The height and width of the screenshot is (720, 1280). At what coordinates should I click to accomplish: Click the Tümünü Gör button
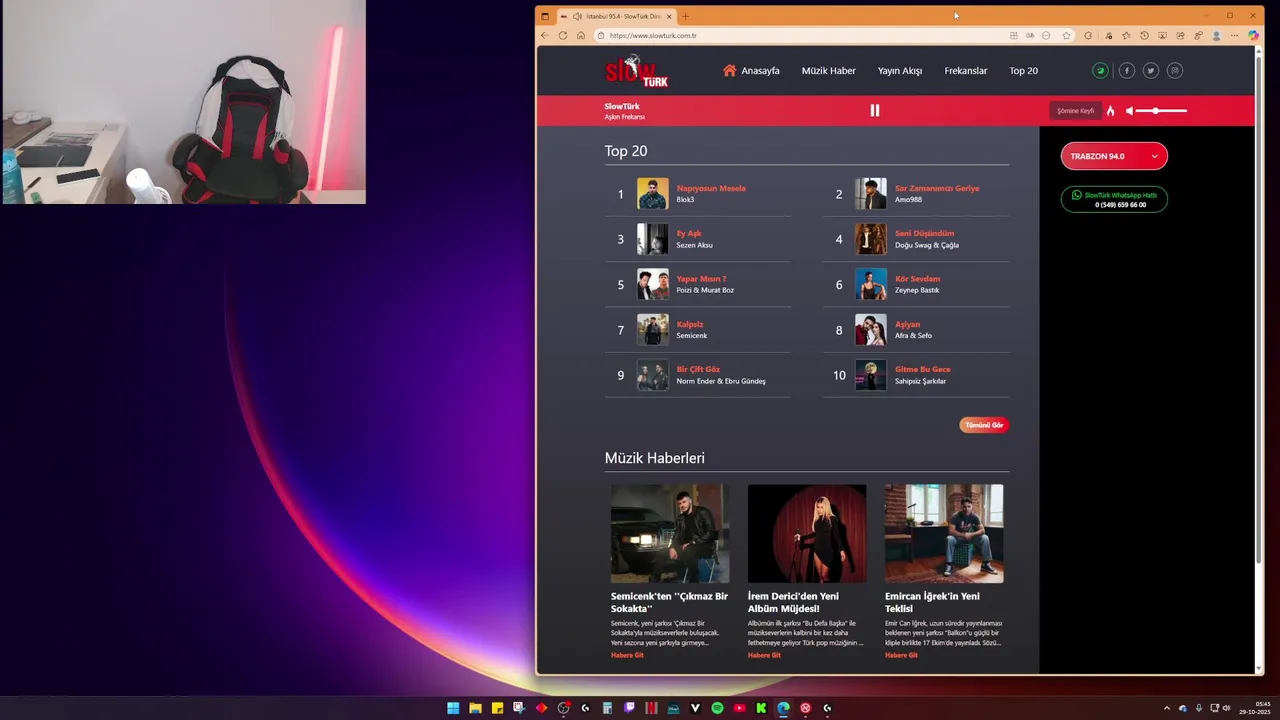[984, 425]
